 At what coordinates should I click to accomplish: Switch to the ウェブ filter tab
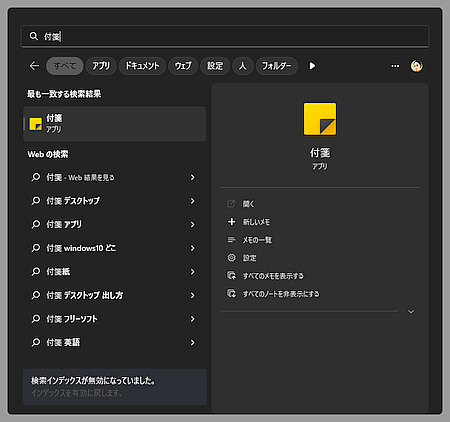tap(183, 66)
